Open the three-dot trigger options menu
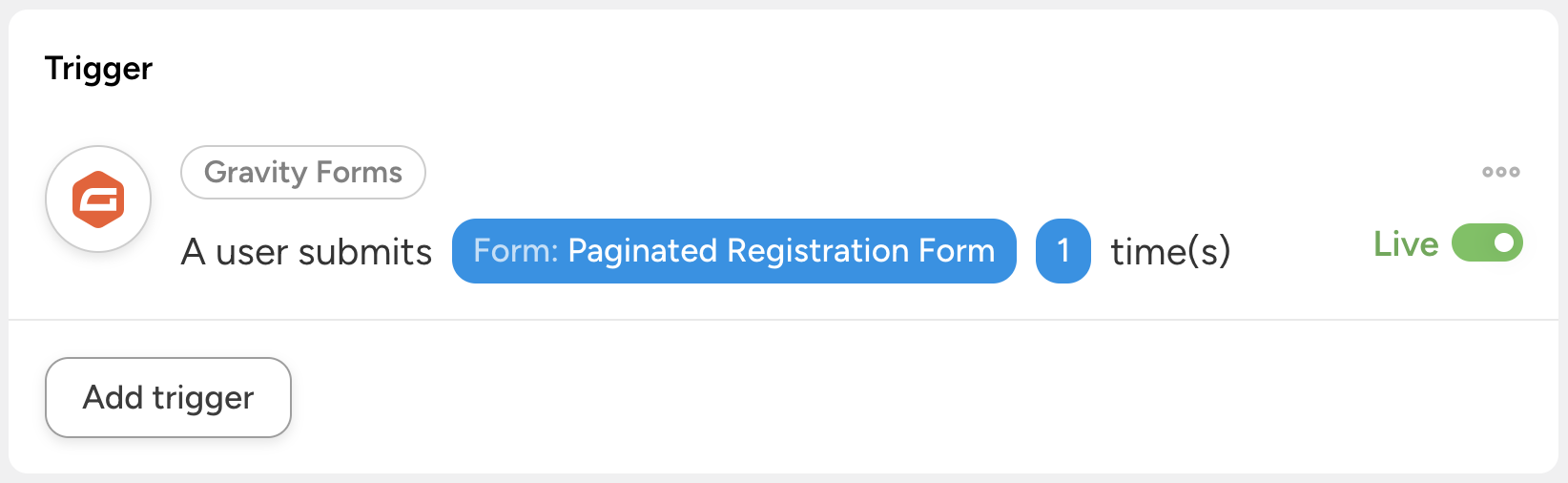 click(1500, 172)
